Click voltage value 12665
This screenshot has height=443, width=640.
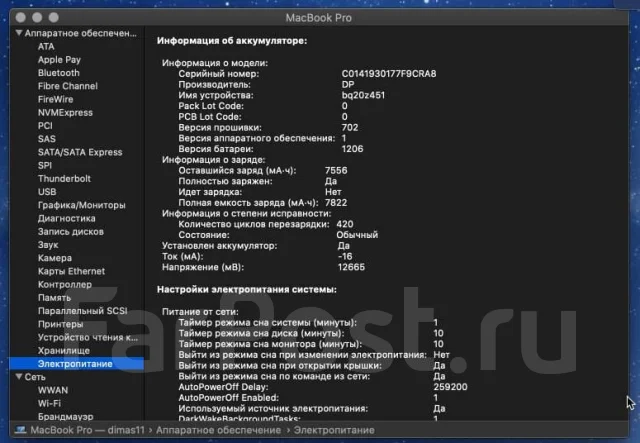[x=351, y=267]
